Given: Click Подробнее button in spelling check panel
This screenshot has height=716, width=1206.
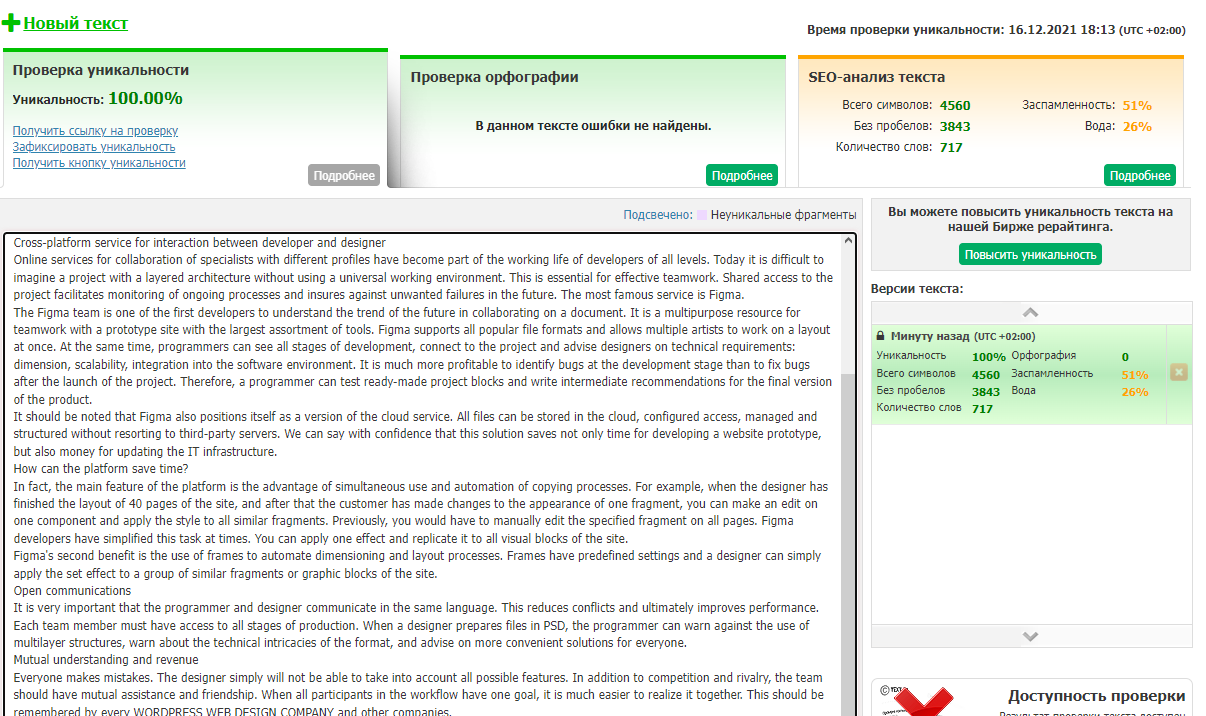Looking at the screenshot, I should 742,175.
